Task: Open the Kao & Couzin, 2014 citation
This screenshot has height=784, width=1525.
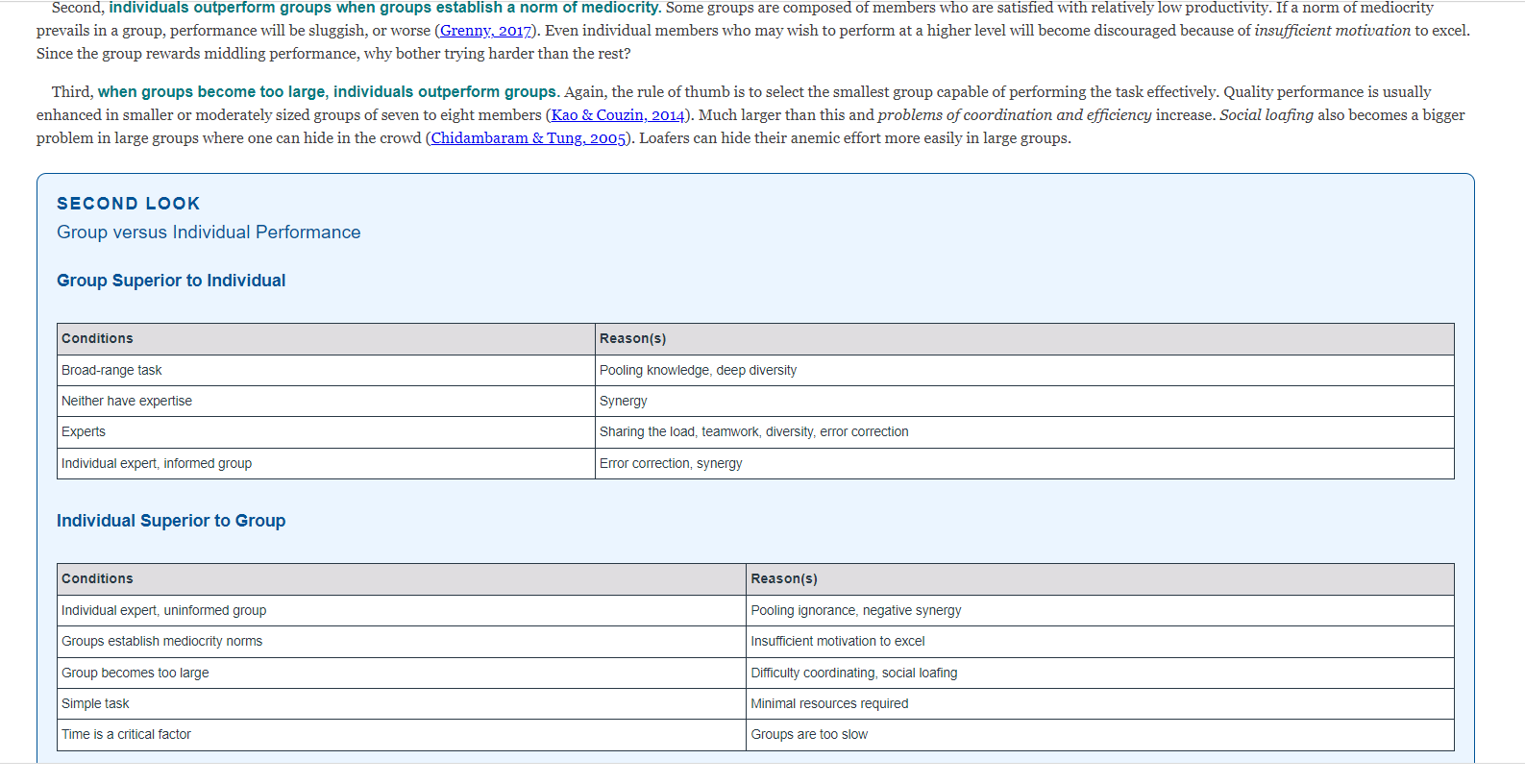Action: pos(618,115)
